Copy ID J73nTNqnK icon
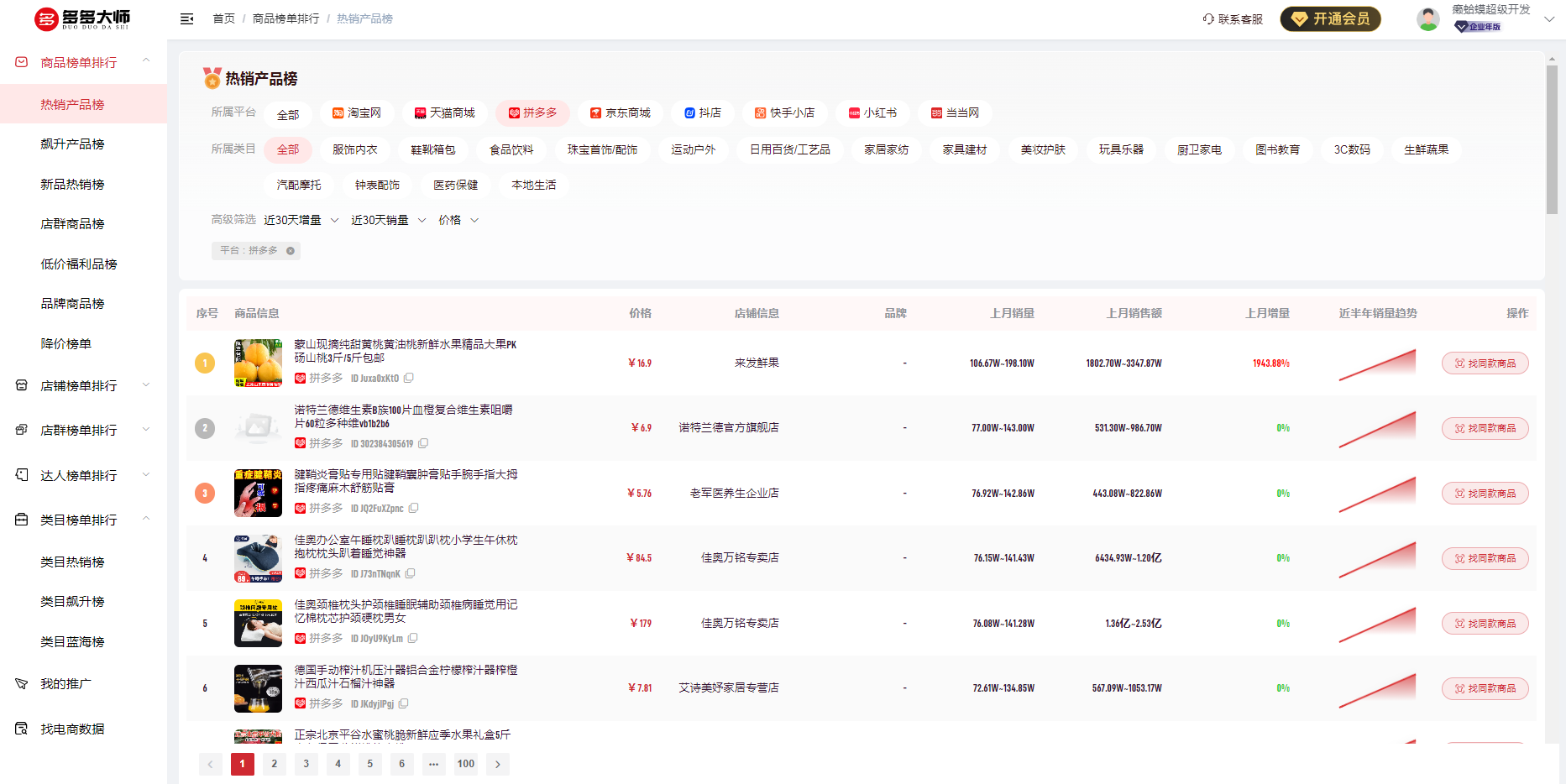1566x784 pixels. pos(411,574)
